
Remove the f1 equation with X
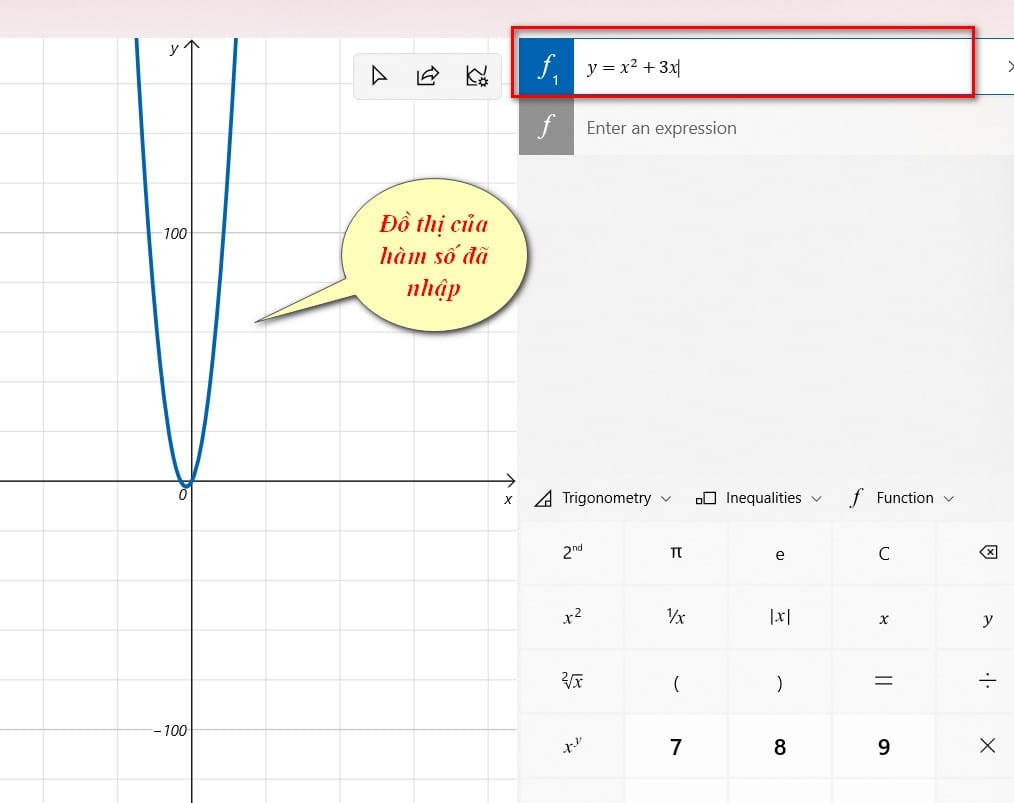1009,66
